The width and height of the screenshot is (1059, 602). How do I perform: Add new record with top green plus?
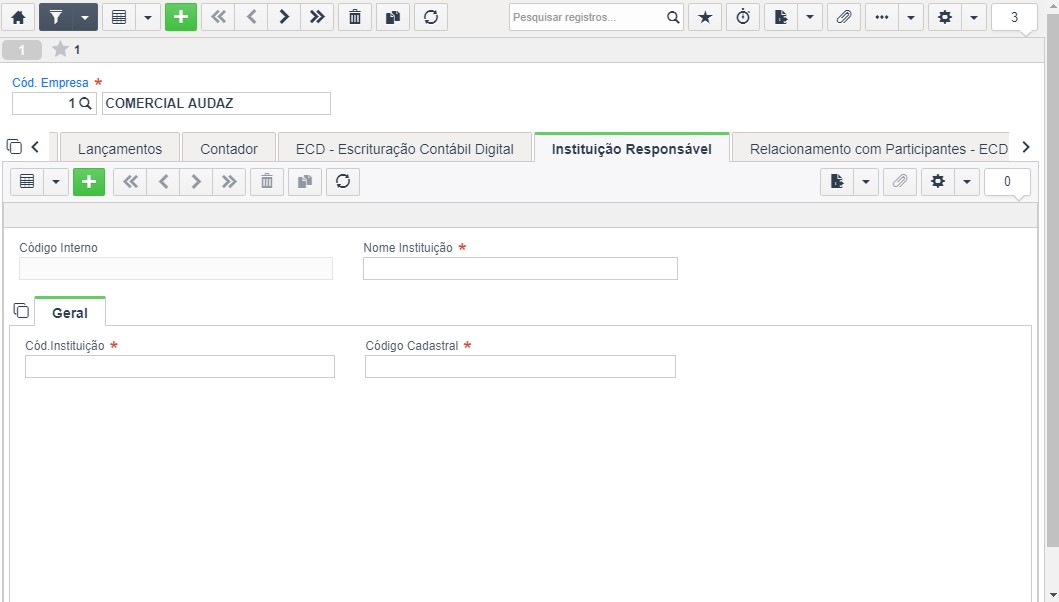[x=180, y=17]
